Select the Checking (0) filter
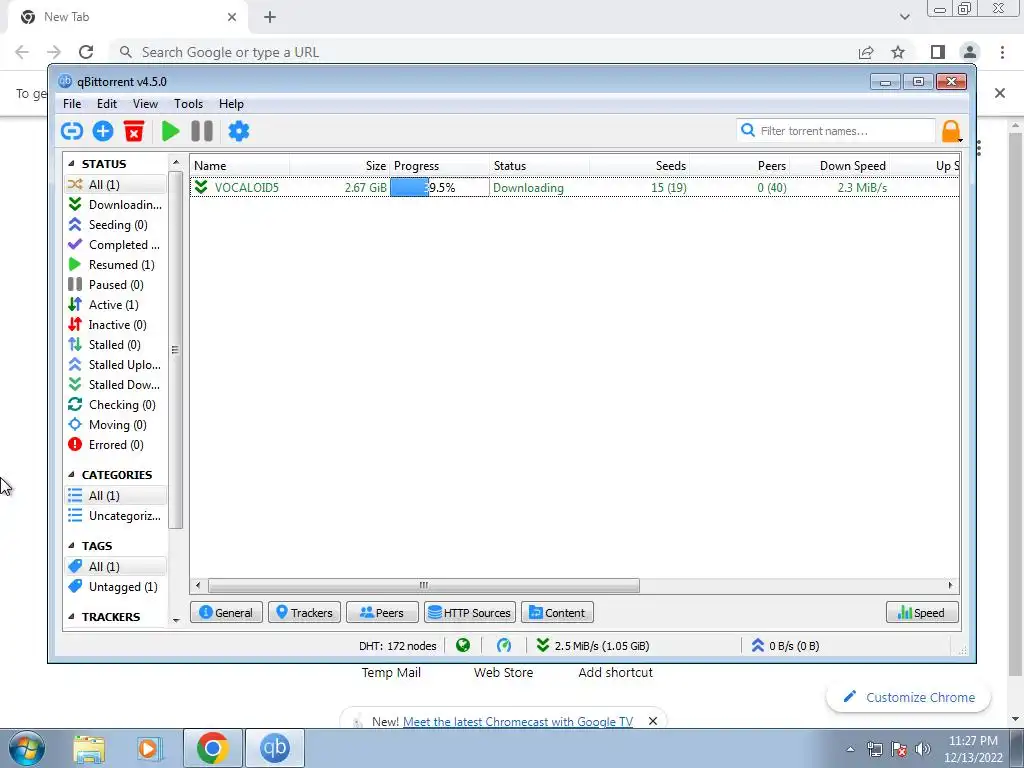The image size is (1024, 768). pyautogui.click(x=116, y=405)
